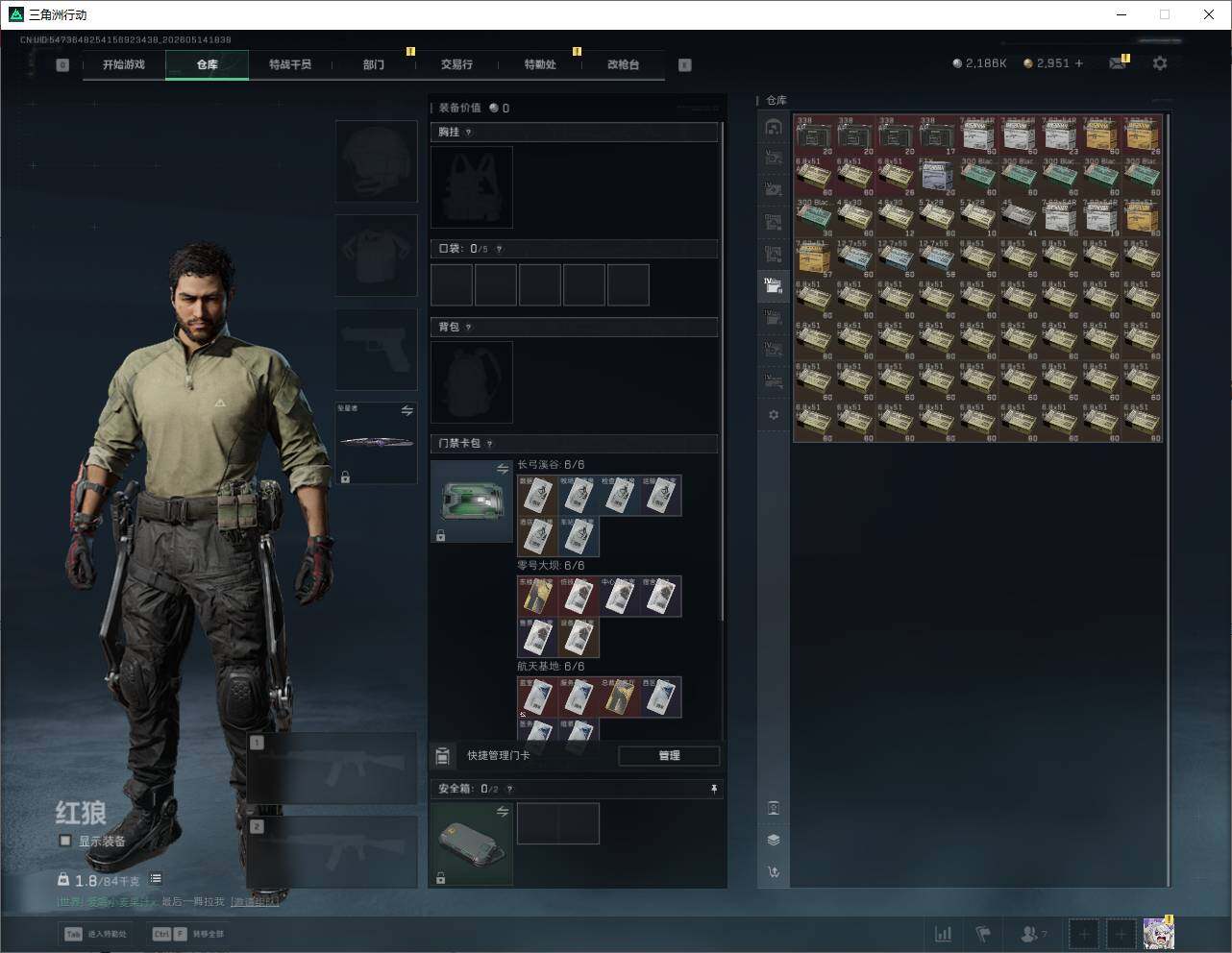
Task: Click help icon next to 安全箱
Action: (509, 790)
